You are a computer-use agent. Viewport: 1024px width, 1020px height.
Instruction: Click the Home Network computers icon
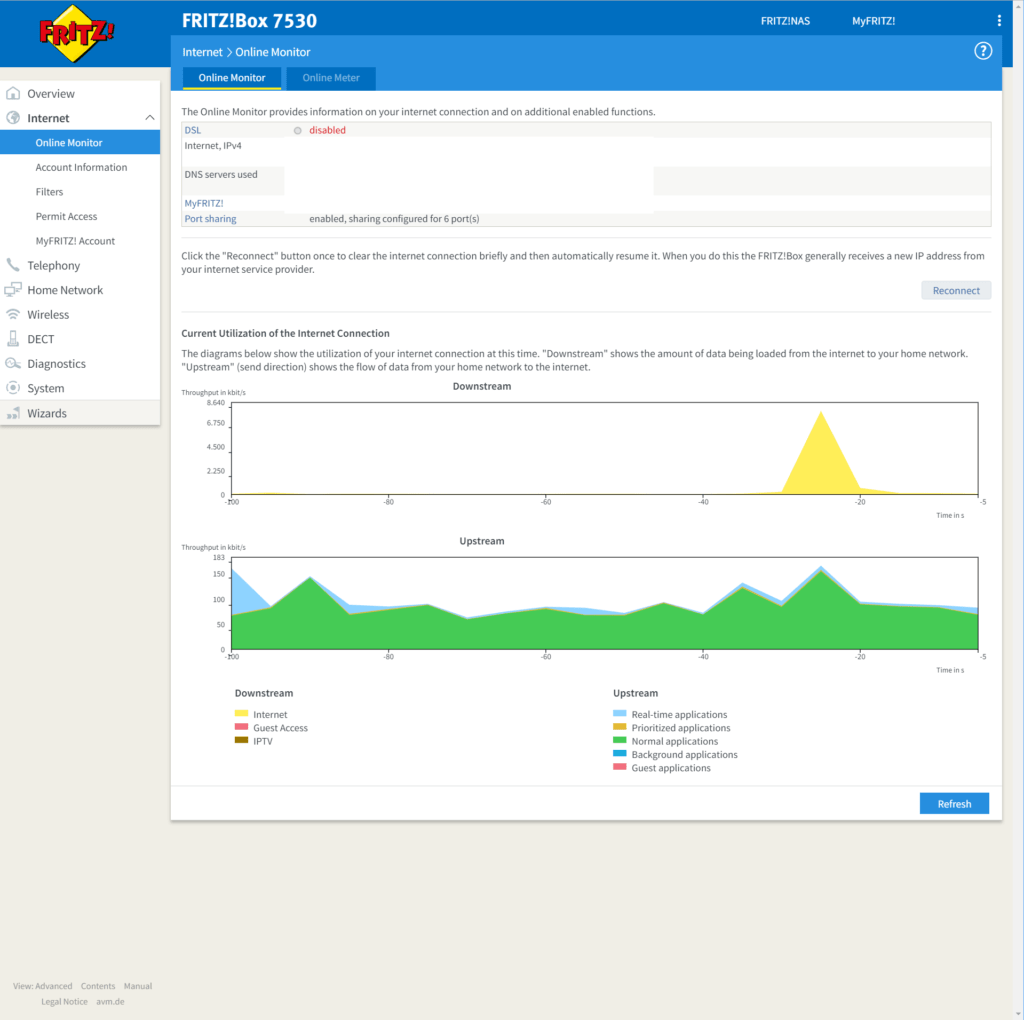pyautogui.click(x=13, y=290)
